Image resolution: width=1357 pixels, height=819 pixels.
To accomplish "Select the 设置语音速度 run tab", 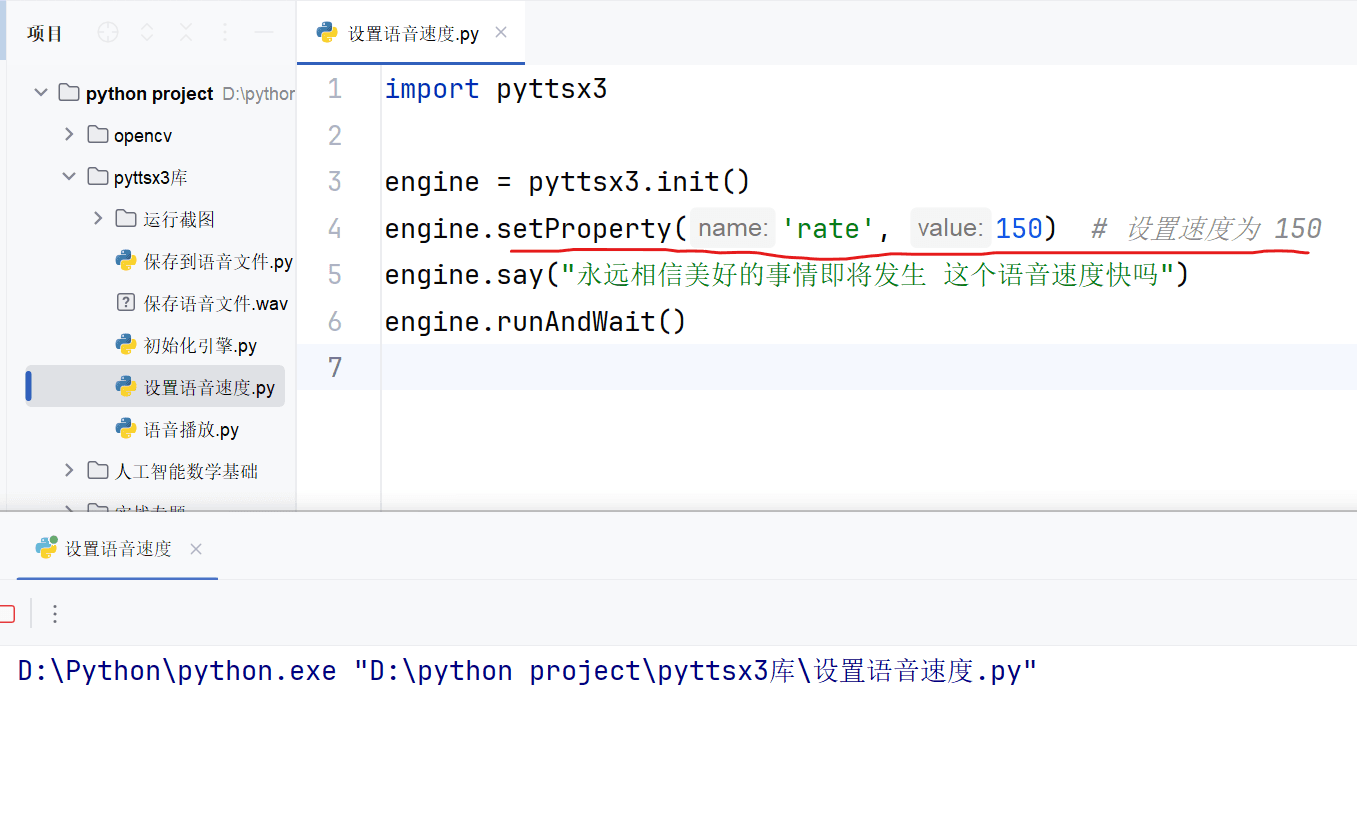I will 118,548.
